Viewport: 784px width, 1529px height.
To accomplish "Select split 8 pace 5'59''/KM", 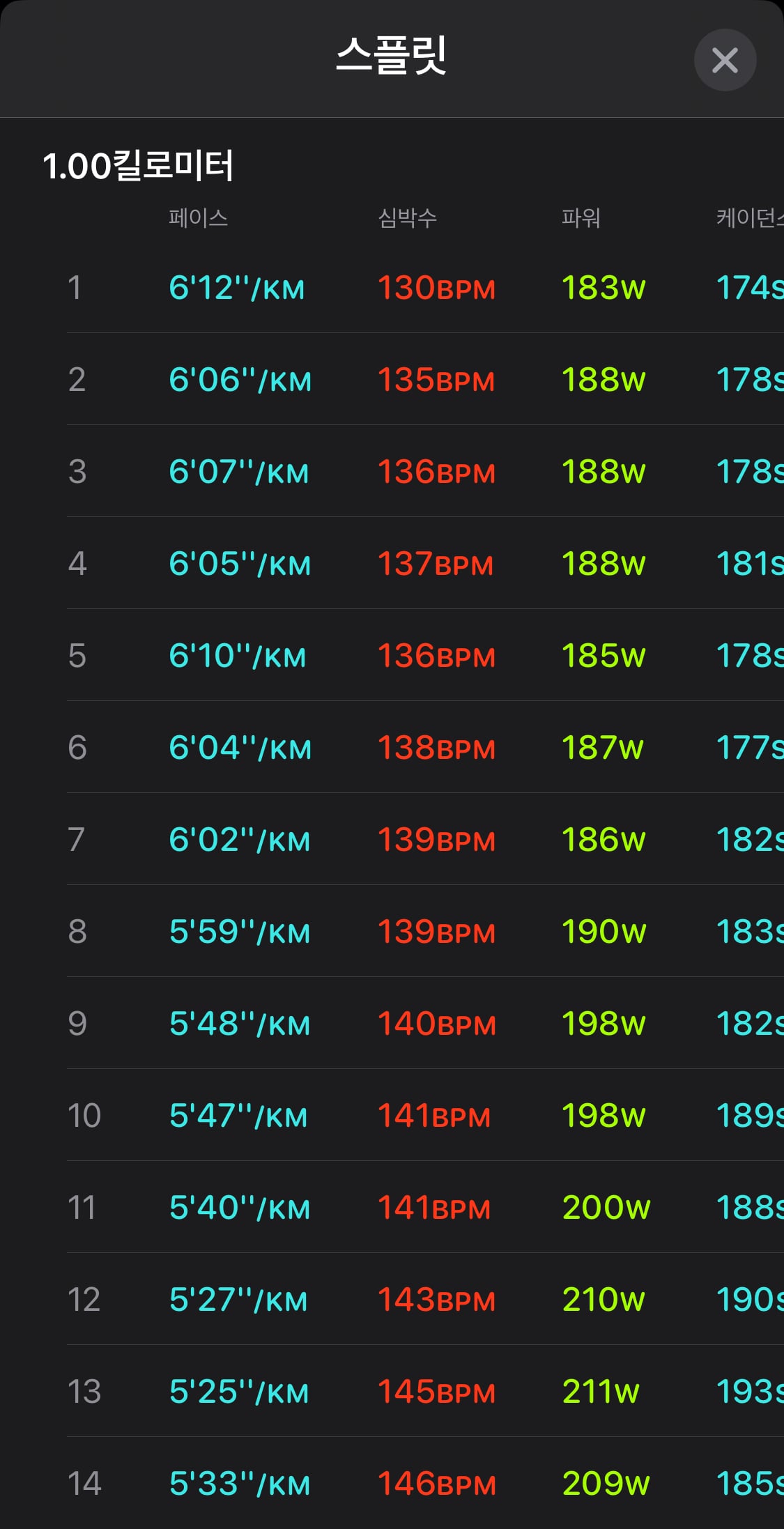I will pyautogui.click(x=240, y=932).
